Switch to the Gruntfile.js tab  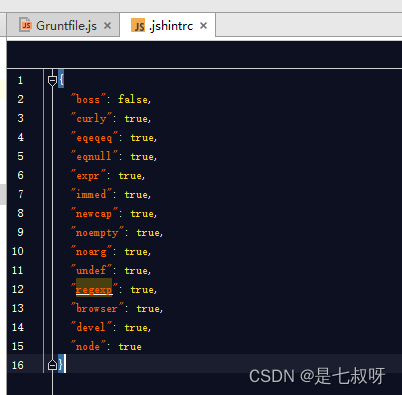[x=63, y=25]
